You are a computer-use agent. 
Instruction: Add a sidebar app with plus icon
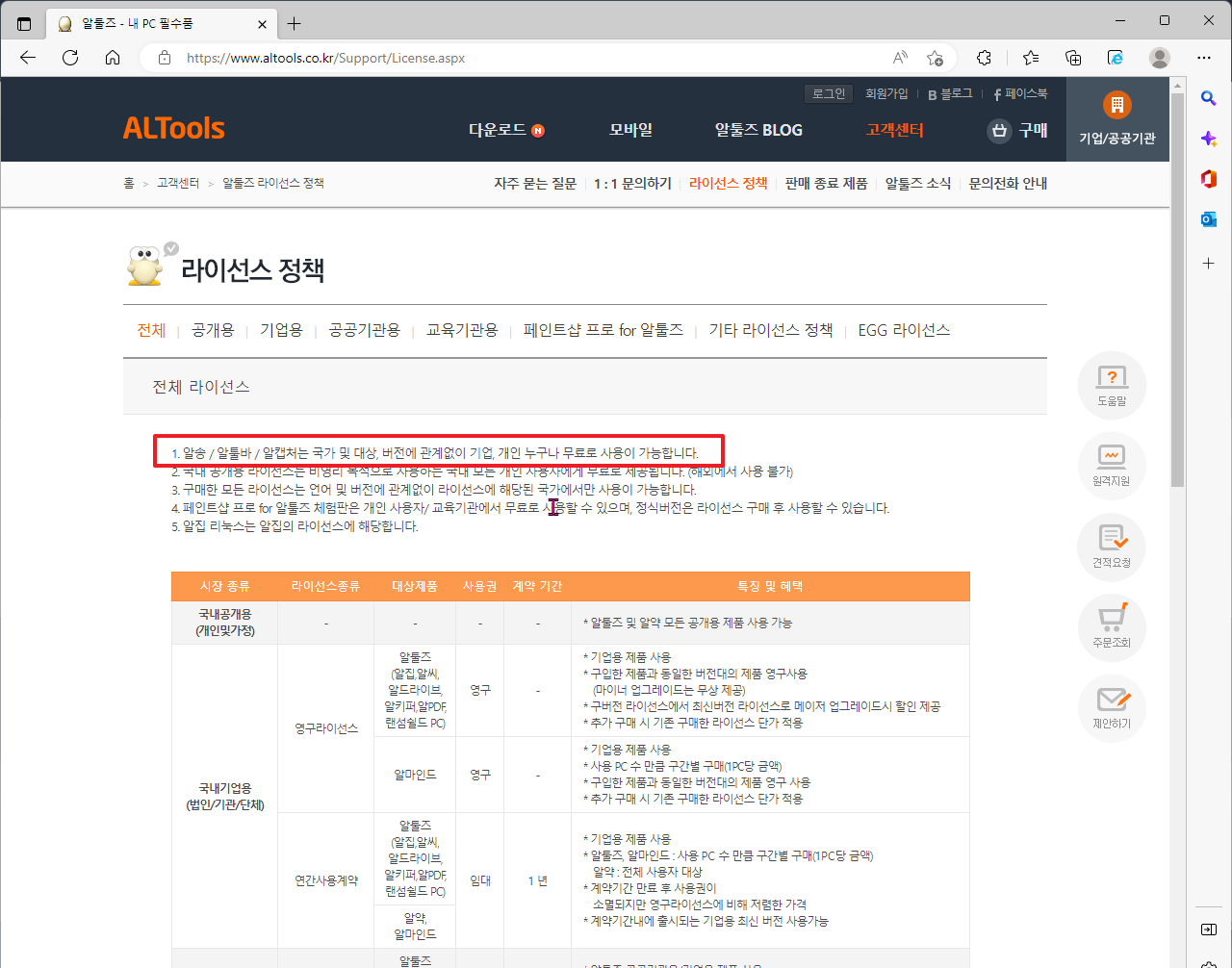1209,263
